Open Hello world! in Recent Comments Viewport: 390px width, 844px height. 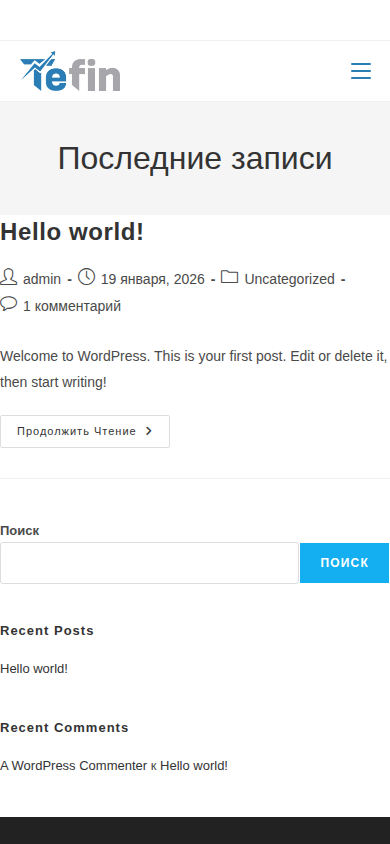[194, 765]
